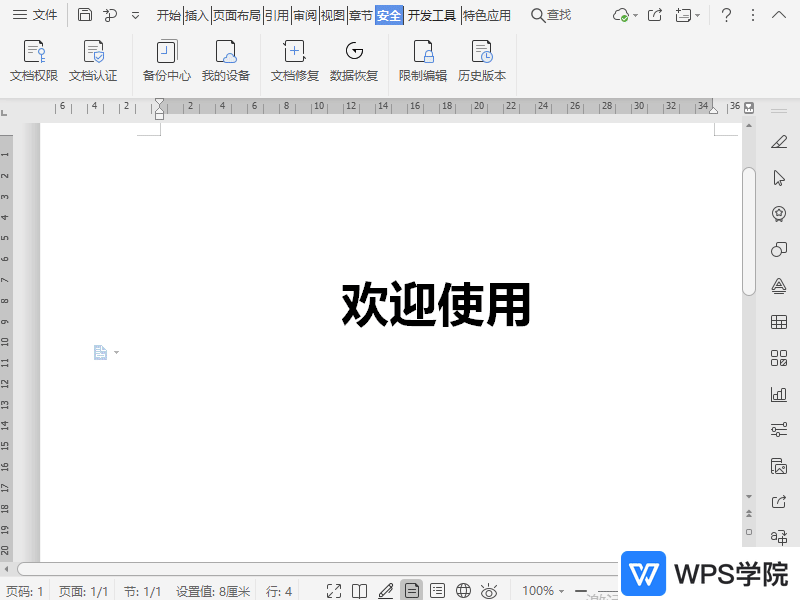Viewport: 800px width, 600px height.
Task: Click the vertical scrollbar thumb
Action: (x=749, y=230)
